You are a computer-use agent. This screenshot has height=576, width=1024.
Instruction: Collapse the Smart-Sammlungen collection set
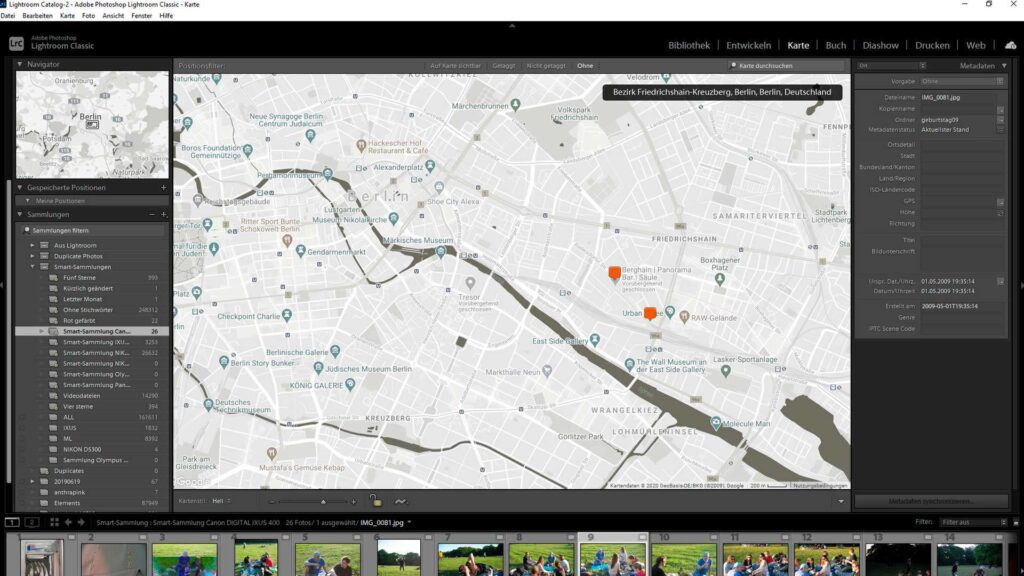pyautogui.click(x=32, y=266)
